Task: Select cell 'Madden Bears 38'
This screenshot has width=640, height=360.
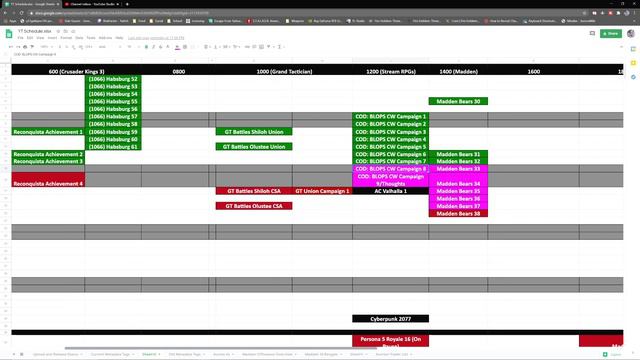Action: pos(458,213)
